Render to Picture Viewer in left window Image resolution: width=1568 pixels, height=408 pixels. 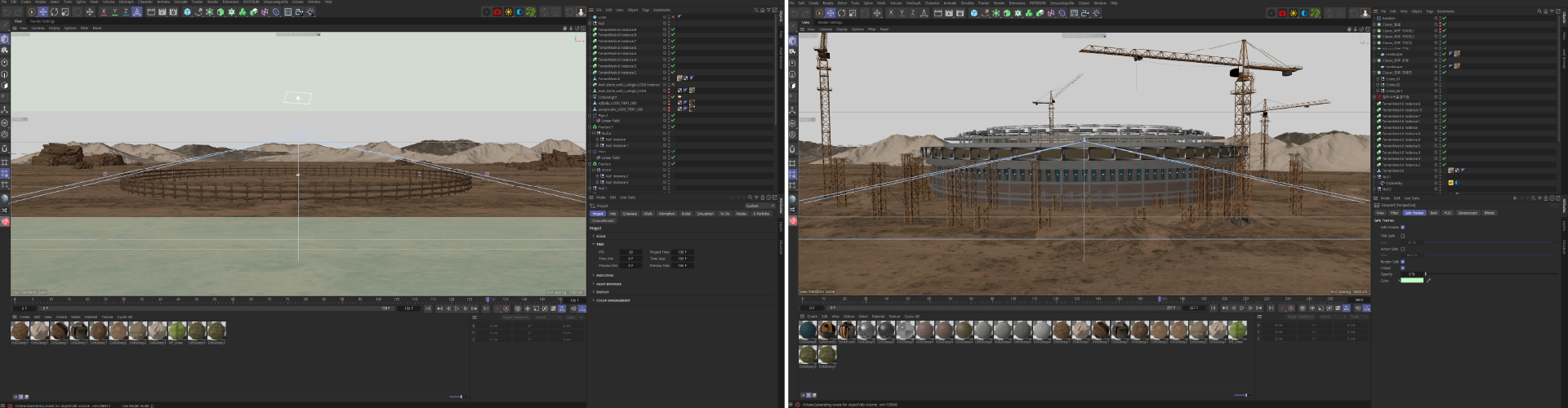(163, 11)
